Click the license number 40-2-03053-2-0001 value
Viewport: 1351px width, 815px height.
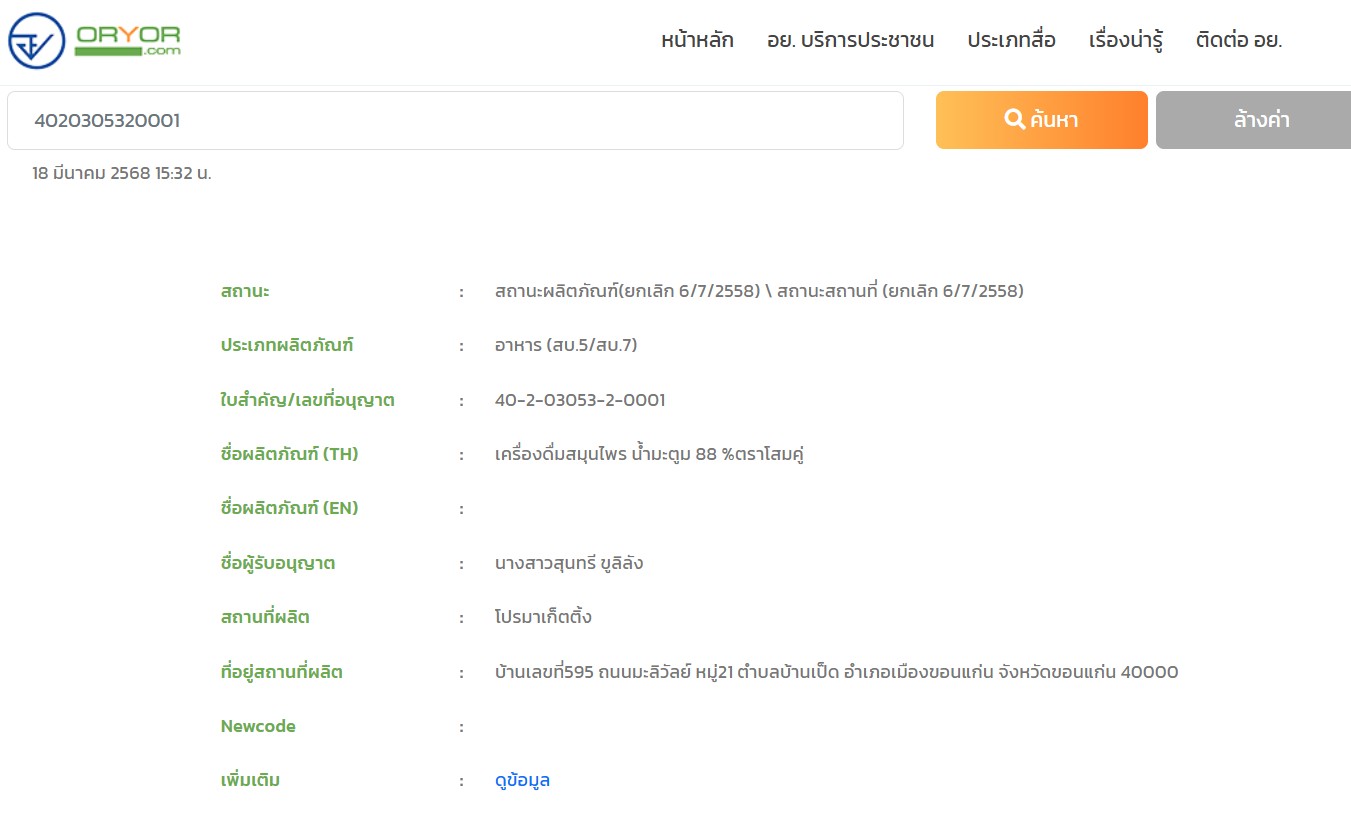[580, 401]
